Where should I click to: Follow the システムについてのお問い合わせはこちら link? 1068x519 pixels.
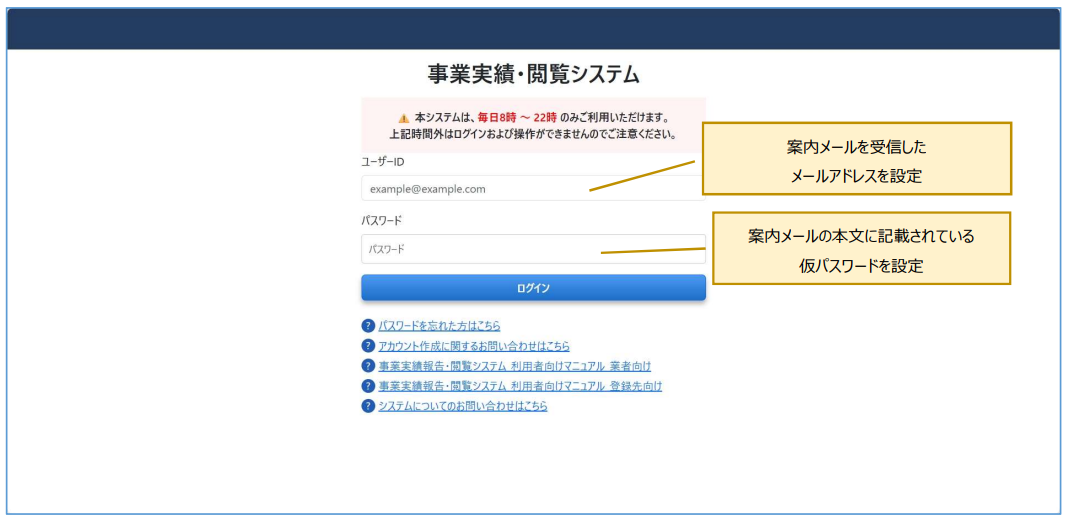[462, 406]
